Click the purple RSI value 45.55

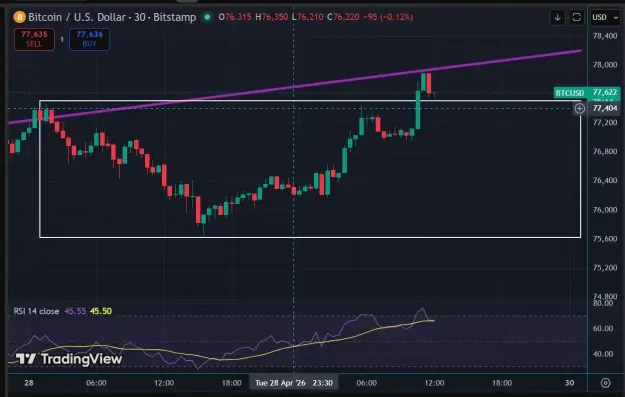pos(75,311)
